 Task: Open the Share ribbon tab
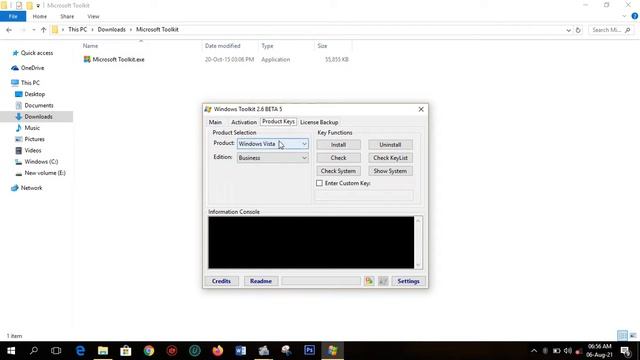67,16
